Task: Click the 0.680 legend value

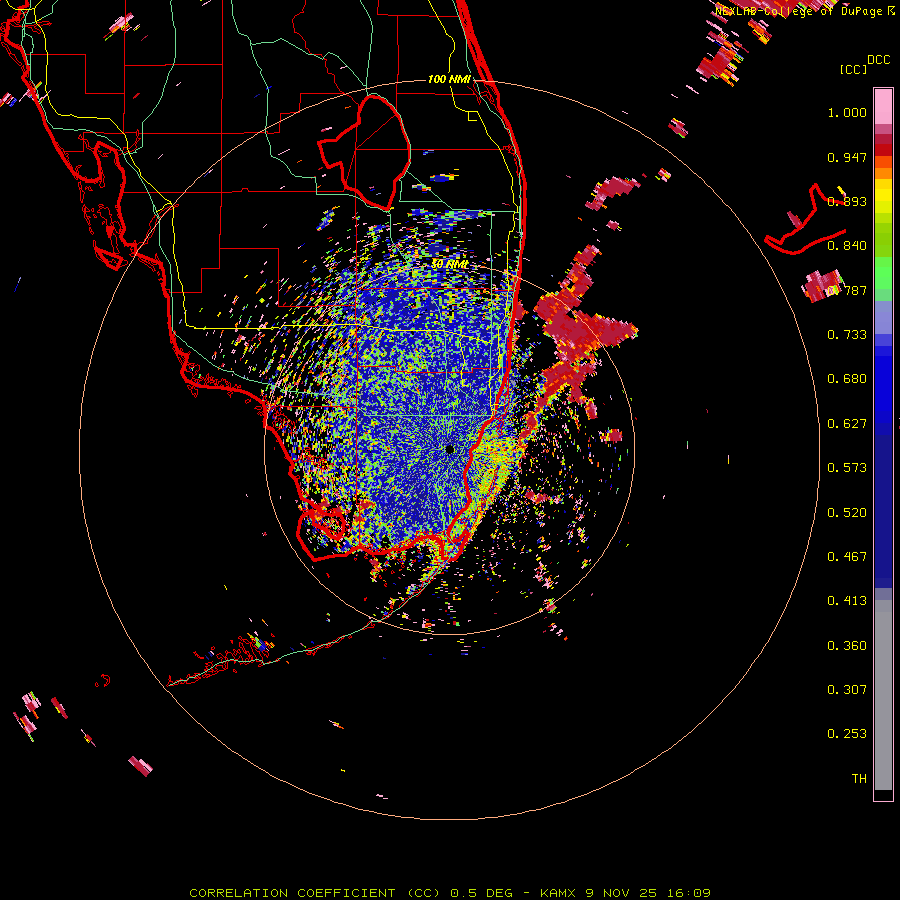Action: (847, 379)
